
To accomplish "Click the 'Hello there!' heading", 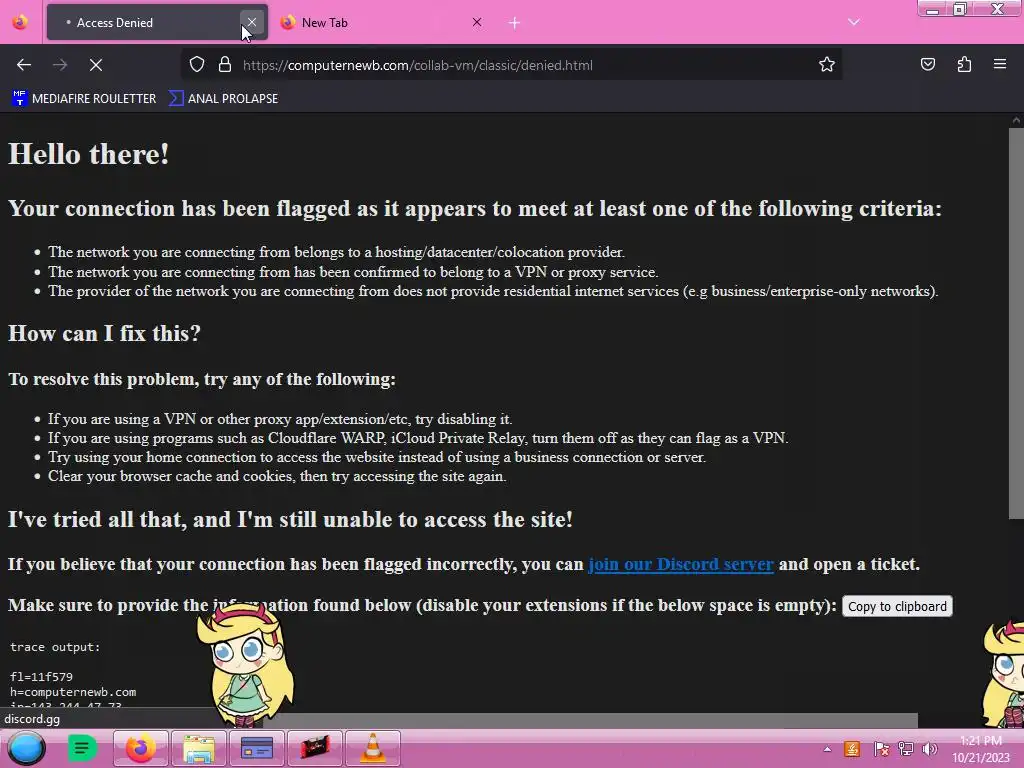I will 89,155.
